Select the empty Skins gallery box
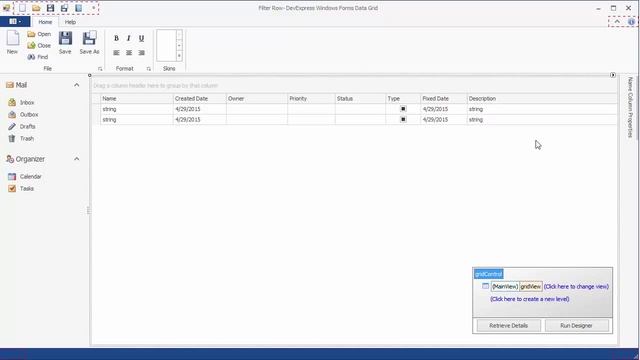Viewport: 640px width, 360px height. [166, 45]
